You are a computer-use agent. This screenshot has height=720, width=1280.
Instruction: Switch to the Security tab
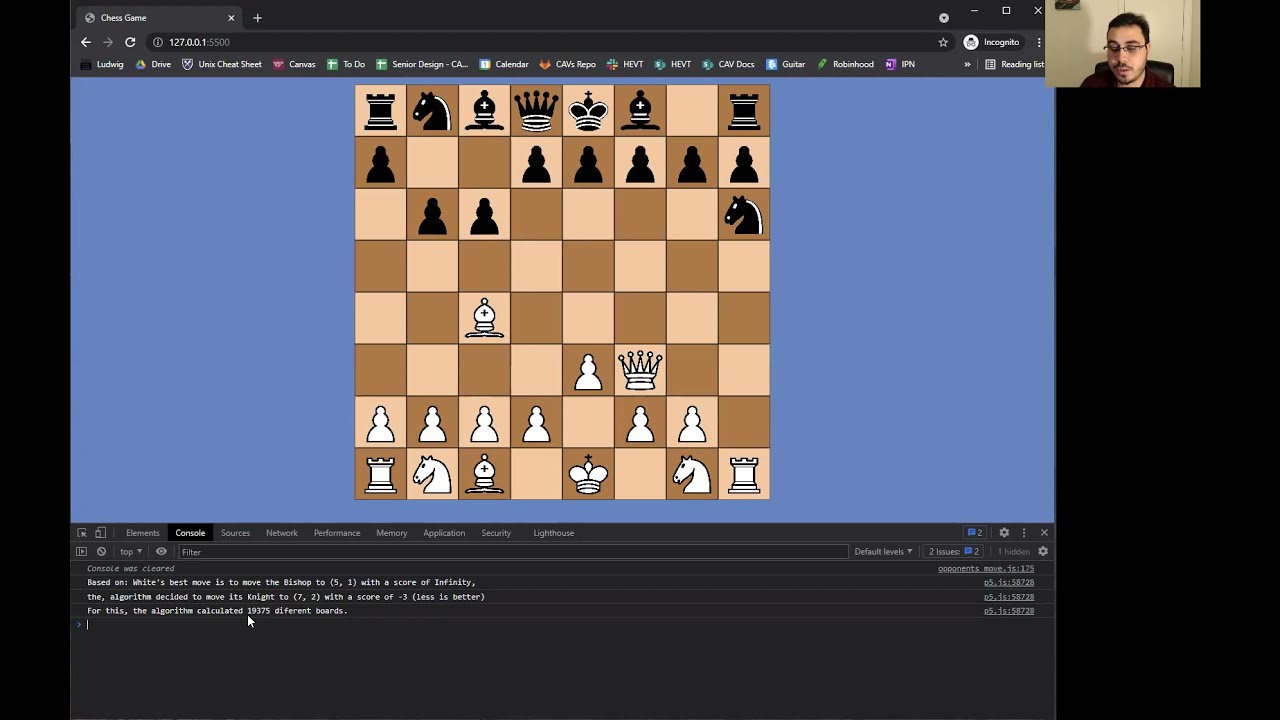[x=496, y=533]
